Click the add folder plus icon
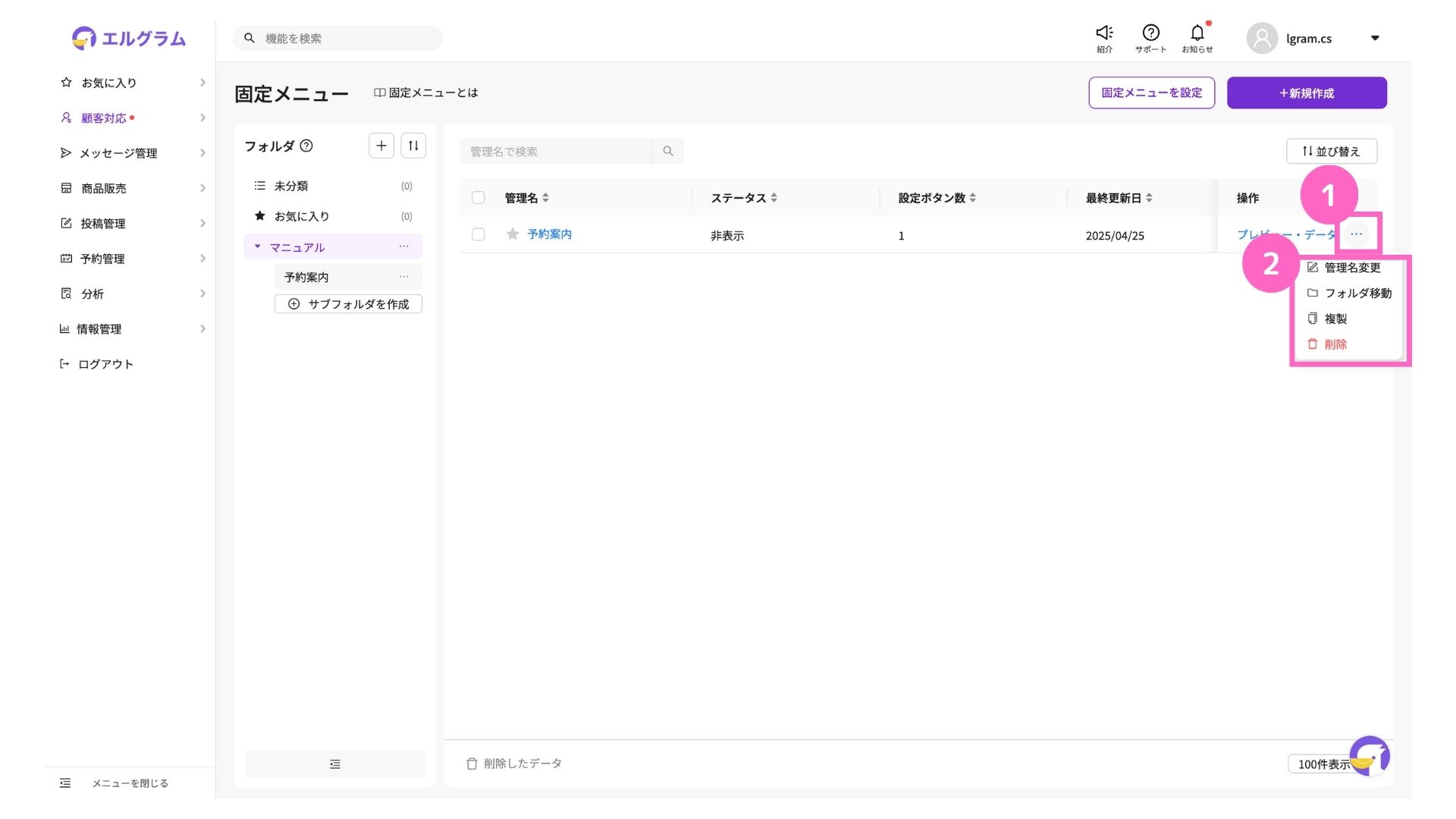The height and width of the screenshot is (819, 1456). tap(381, 146)
